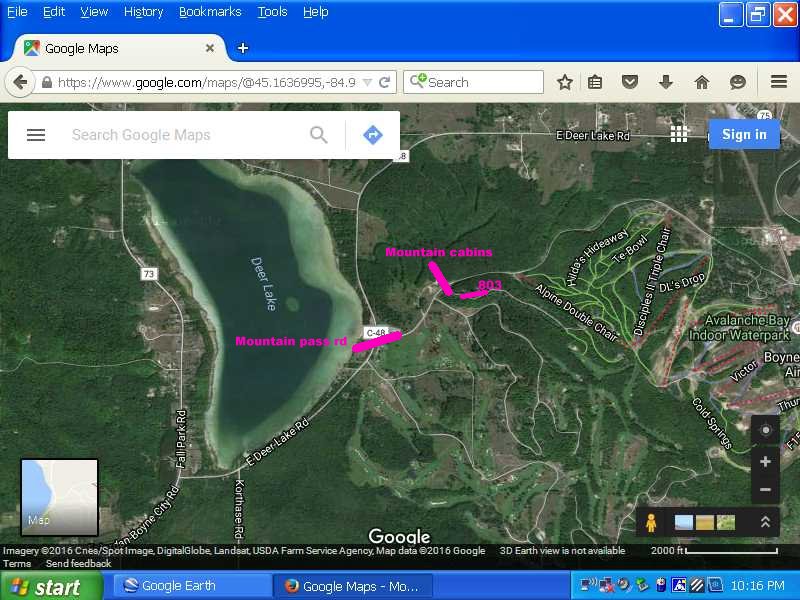Screen dimensions: 800x600
Task: Select the Street View pegman
Action: [651, 522]
